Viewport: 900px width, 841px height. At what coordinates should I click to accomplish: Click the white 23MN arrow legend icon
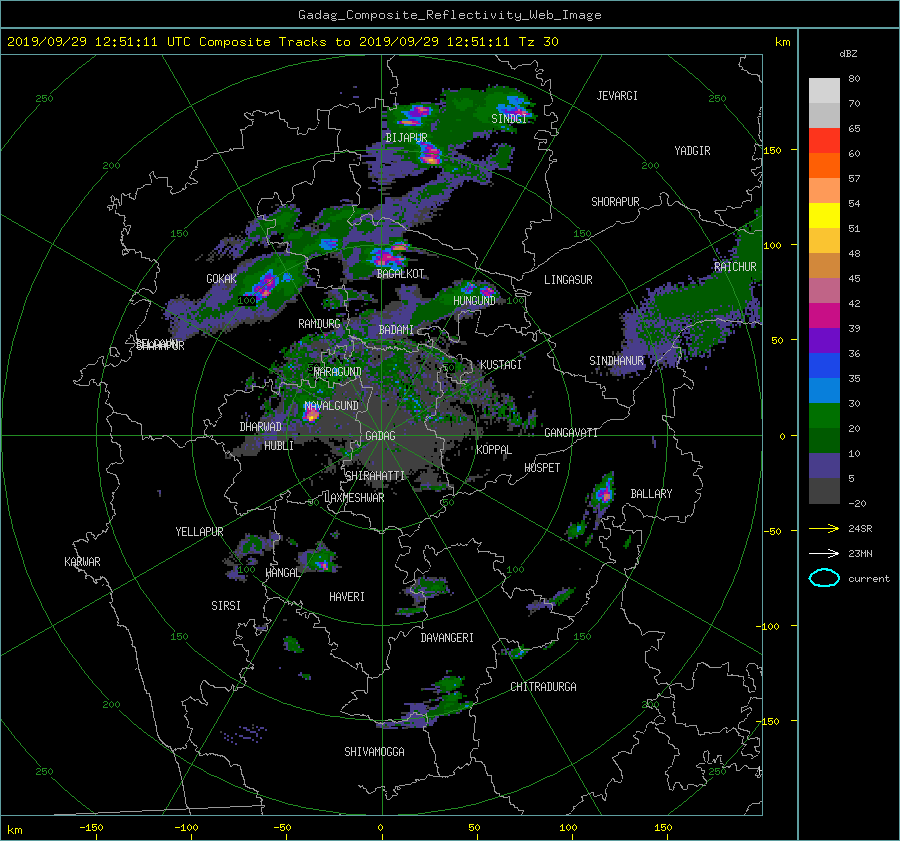point(824,553)
